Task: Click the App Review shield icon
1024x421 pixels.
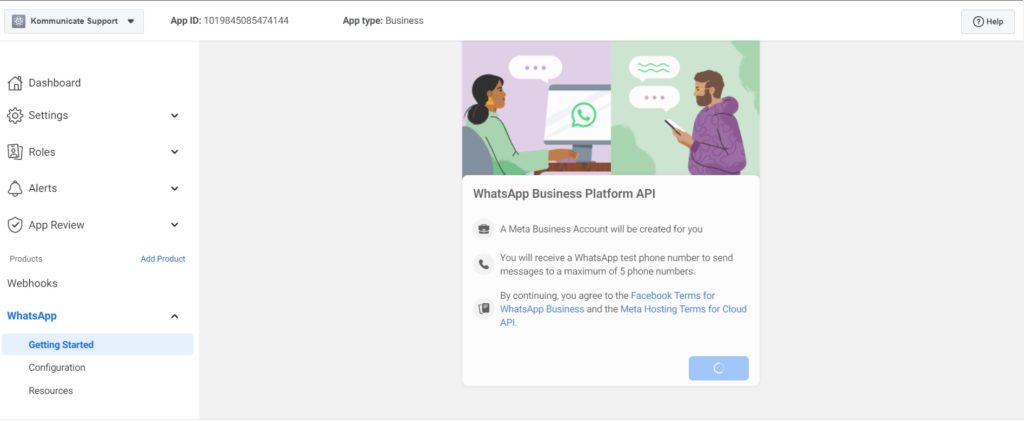Action: pos(15,225)
